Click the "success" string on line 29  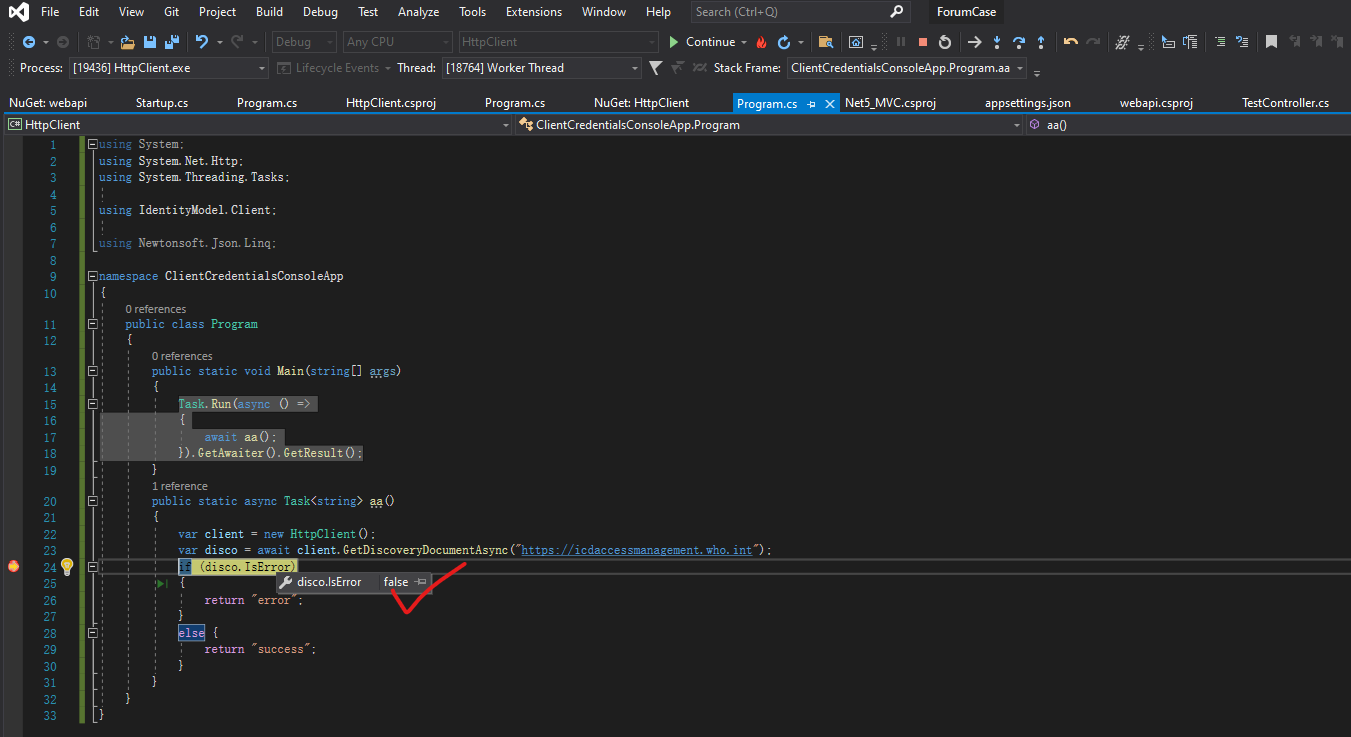point(278,649)
